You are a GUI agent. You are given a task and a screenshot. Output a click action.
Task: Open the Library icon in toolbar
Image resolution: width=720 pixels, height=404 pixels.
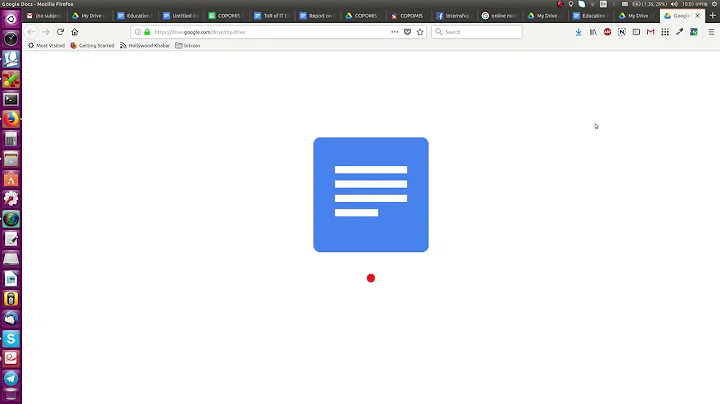pyautogui.click(x=593, y=32)
